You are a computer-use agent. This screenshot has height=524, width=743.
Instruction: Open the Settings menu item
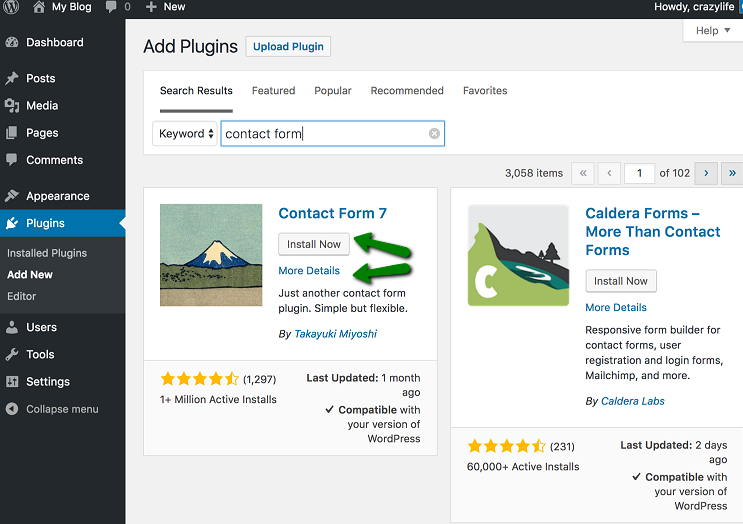[x=63, y=381]
